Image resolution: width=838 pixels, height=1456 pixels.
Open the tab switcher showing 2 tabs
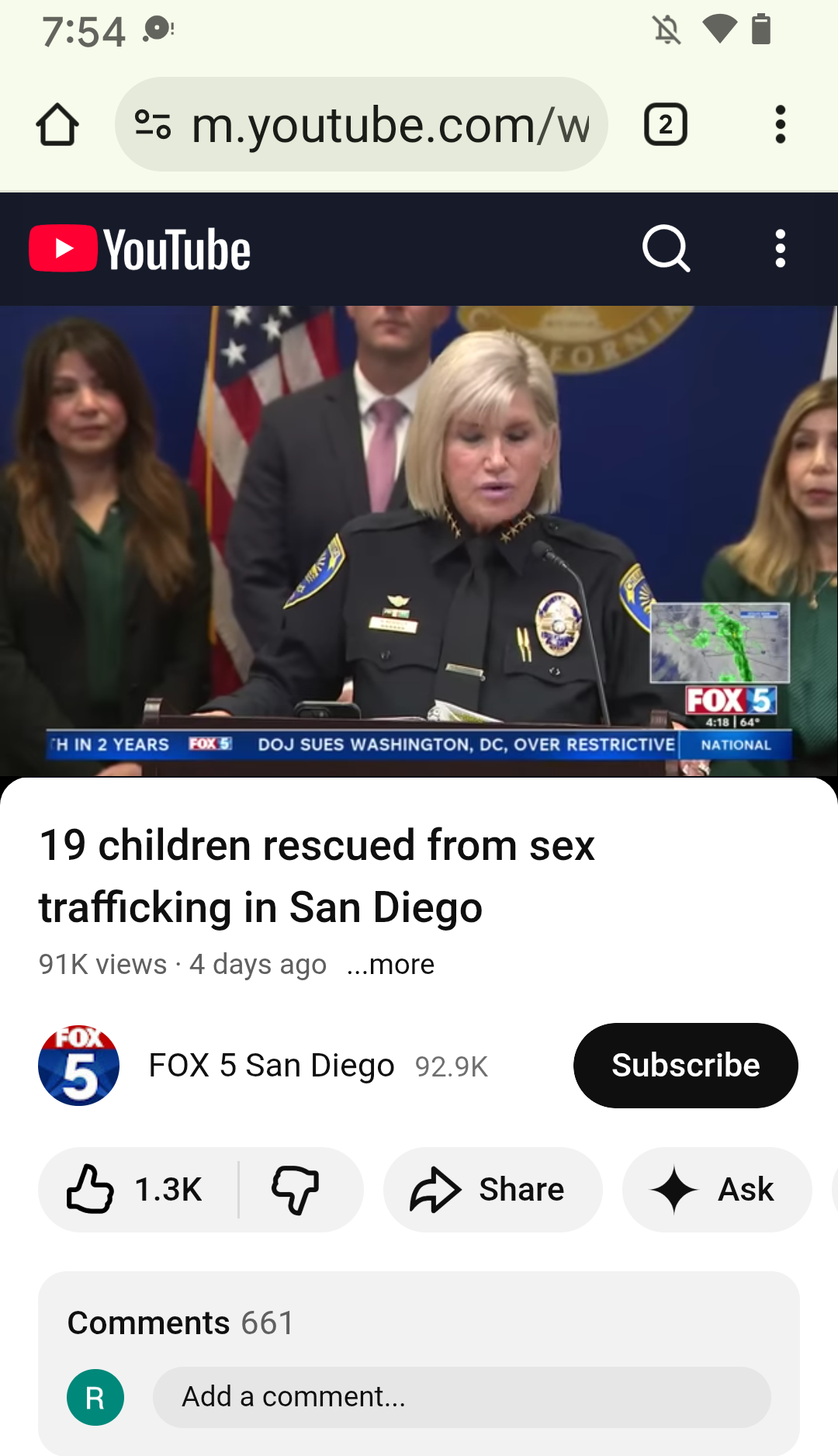[666, 124]
